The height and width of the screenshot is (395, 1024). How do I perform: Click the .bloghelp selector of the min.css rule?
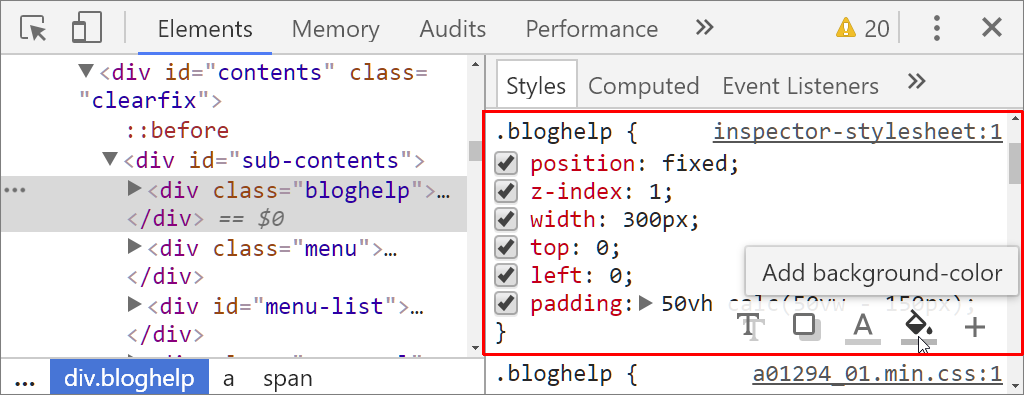554,375
